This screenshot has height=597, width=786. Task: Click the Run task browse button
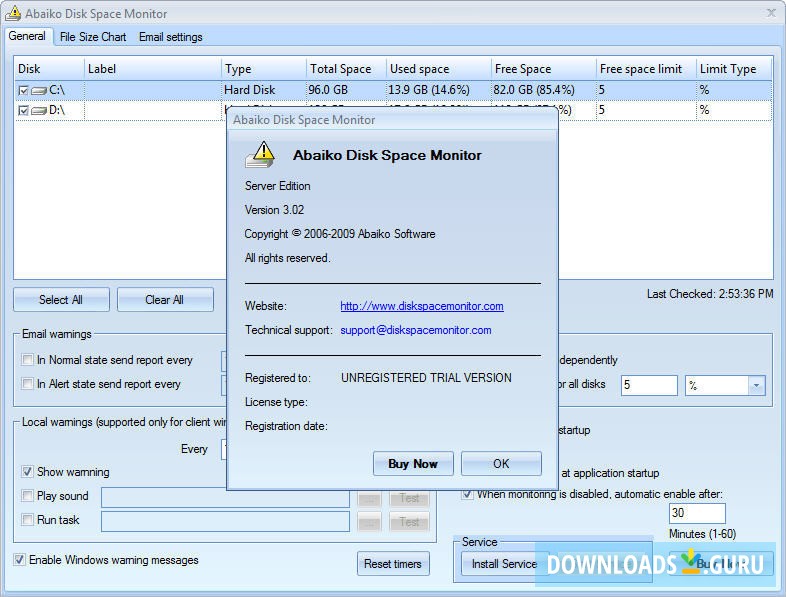(x=369, y=522)
